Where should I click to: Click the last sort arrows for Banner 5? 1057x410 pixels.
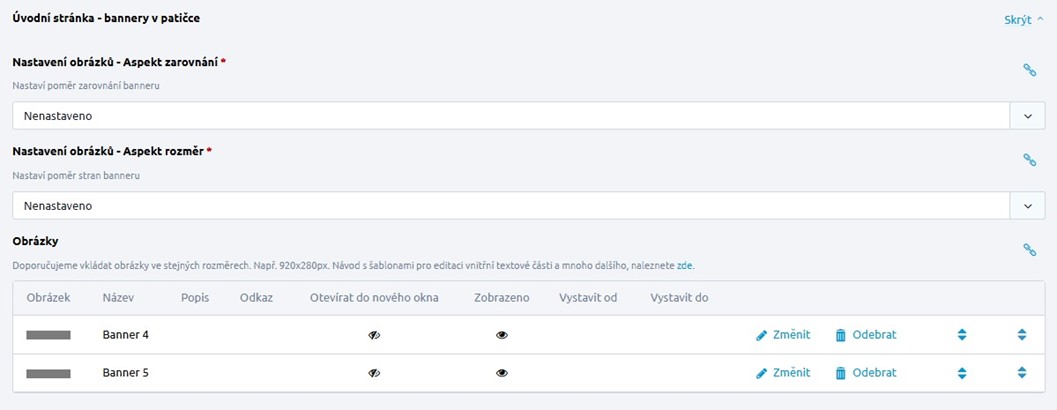1022,373
